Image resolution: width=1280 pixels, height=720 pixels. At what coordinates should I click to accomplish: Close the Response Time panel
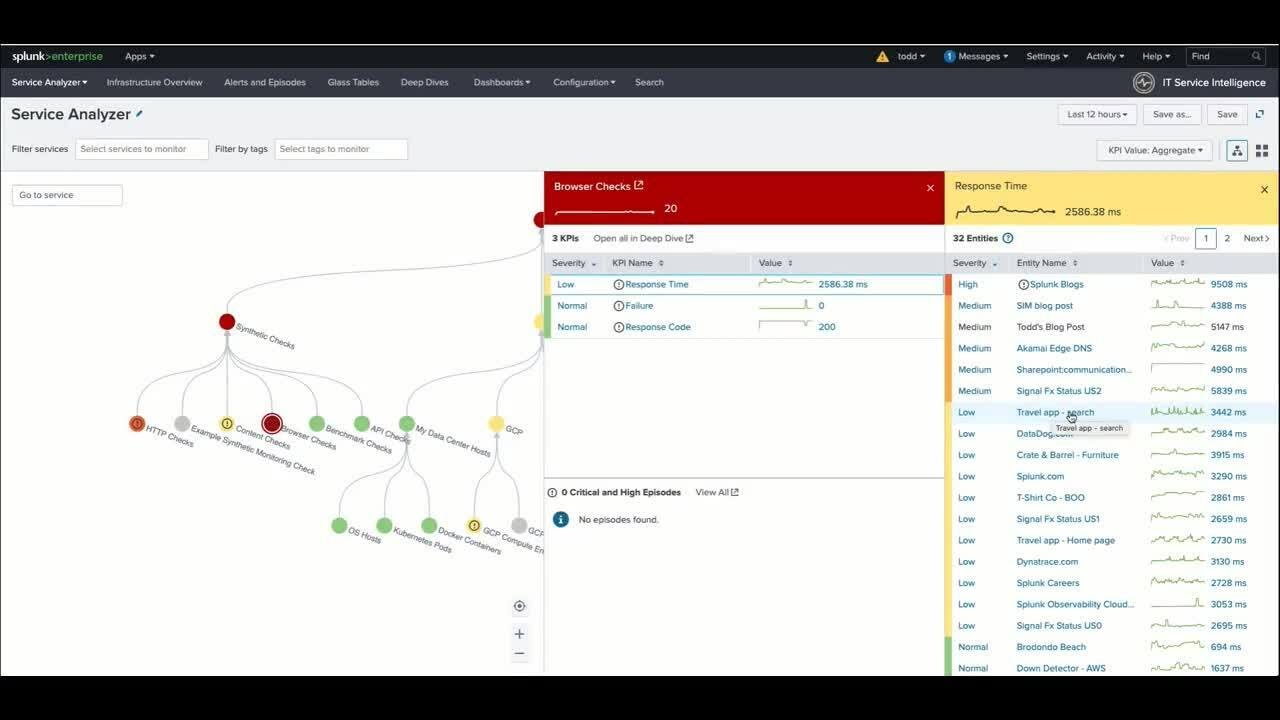(1264, 189)
